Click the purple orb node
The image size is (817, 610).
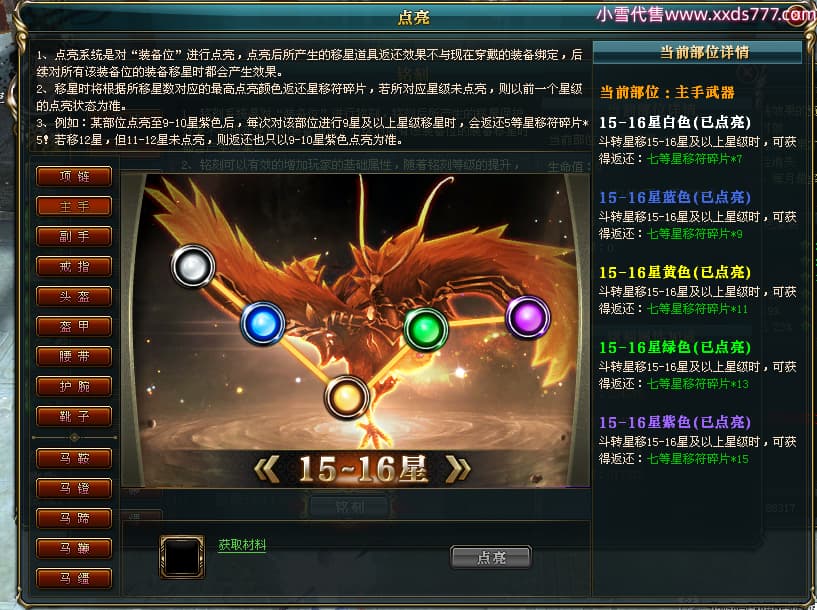(528, 317)
